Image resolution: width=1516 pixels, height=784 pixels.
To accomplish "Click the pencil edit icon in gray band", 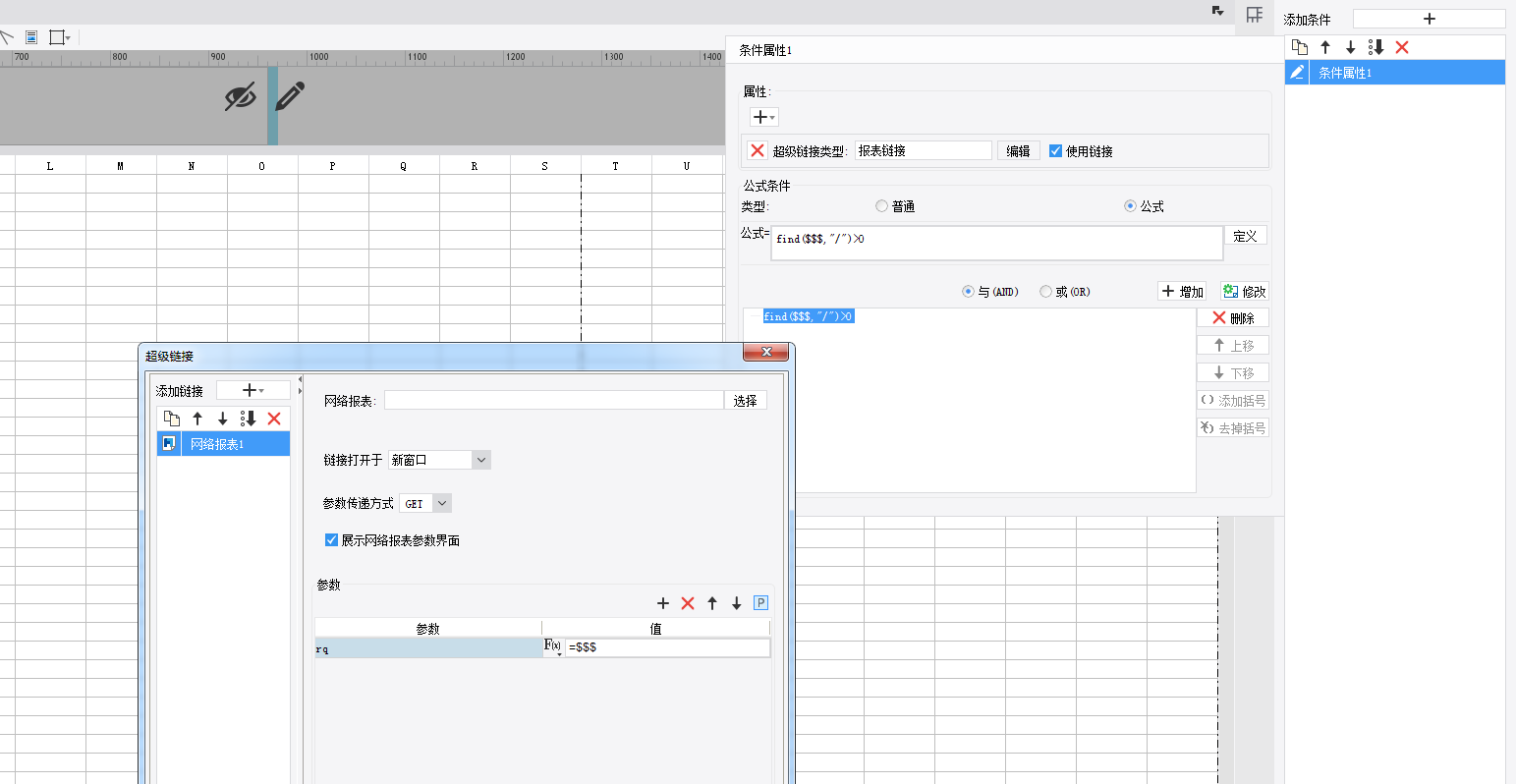I will click(x=290, y=96).
